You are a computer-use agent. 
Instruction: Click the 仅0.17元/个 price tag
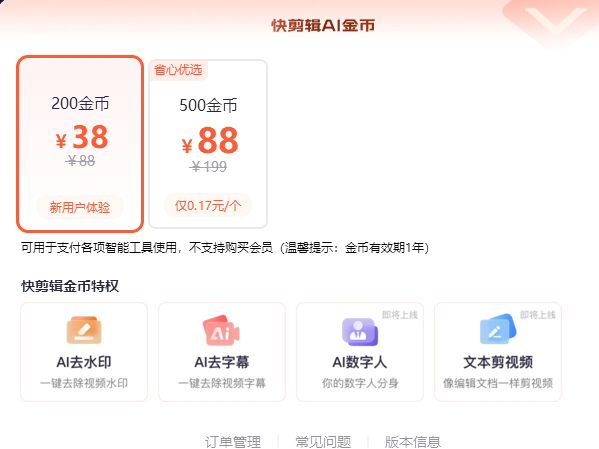pos(208,206)
